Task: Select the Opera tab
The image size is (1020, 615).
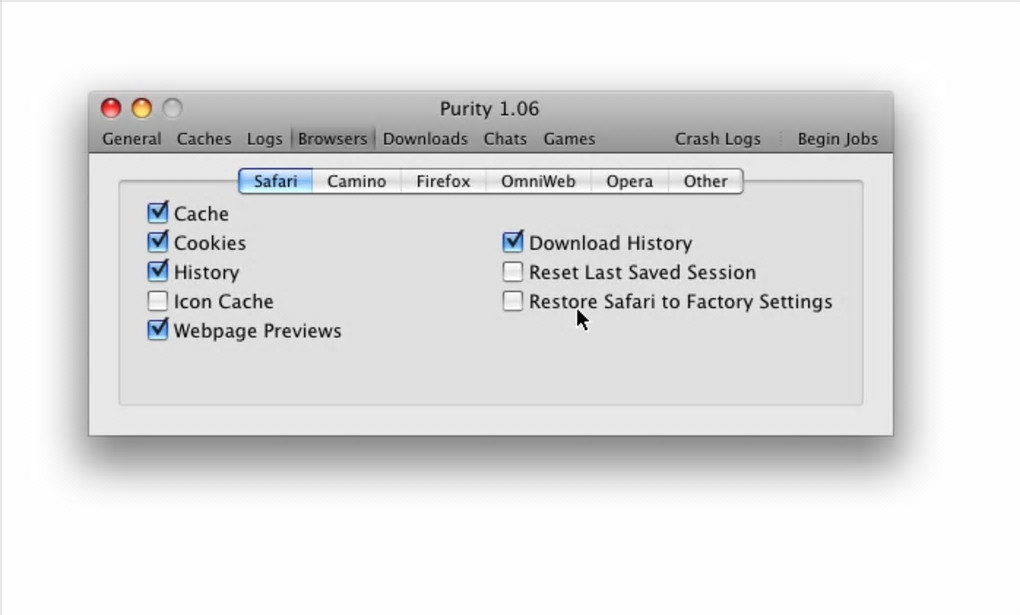Action: point(630,181)
